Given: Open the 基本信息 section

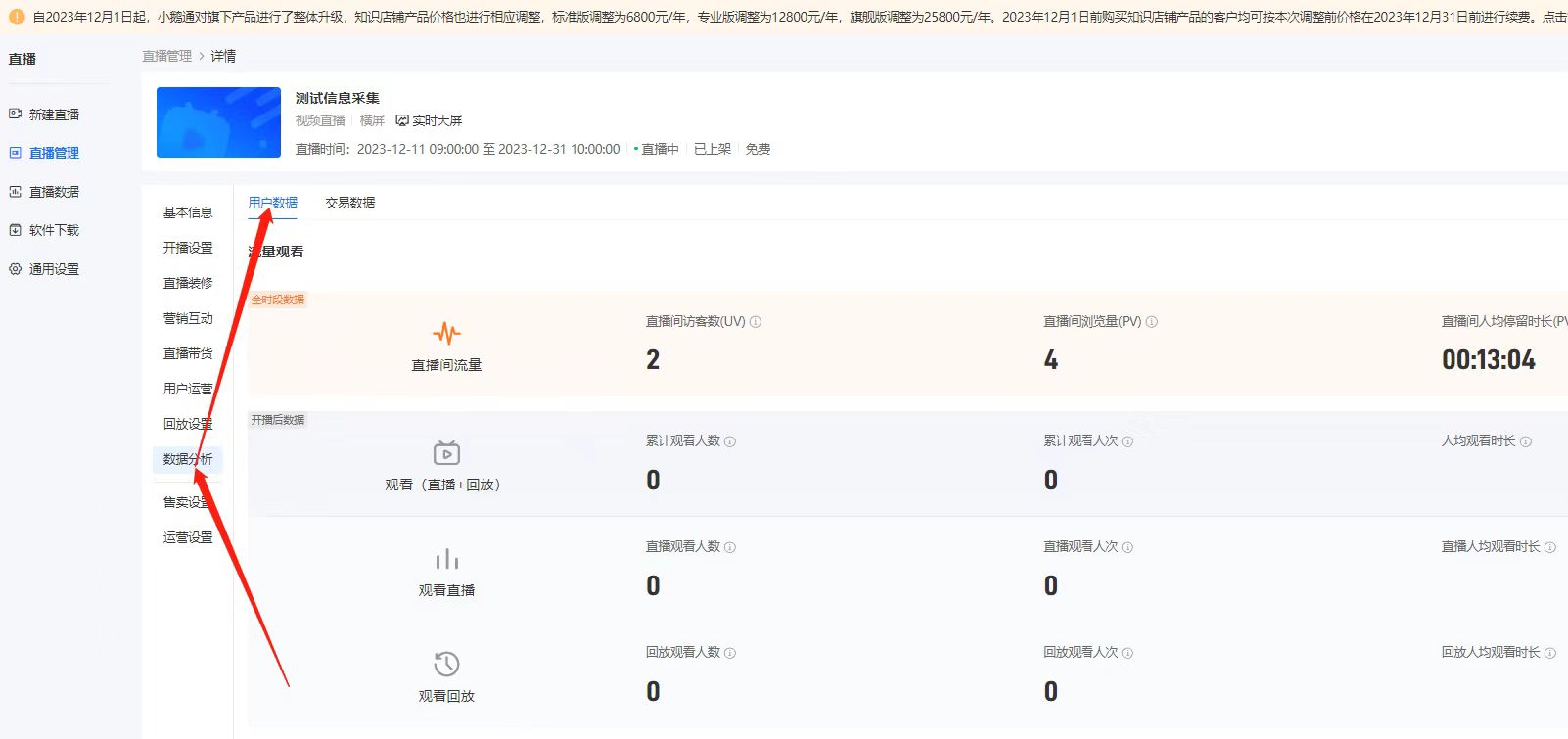Looking at the screenshot, I should pos(188,212).
